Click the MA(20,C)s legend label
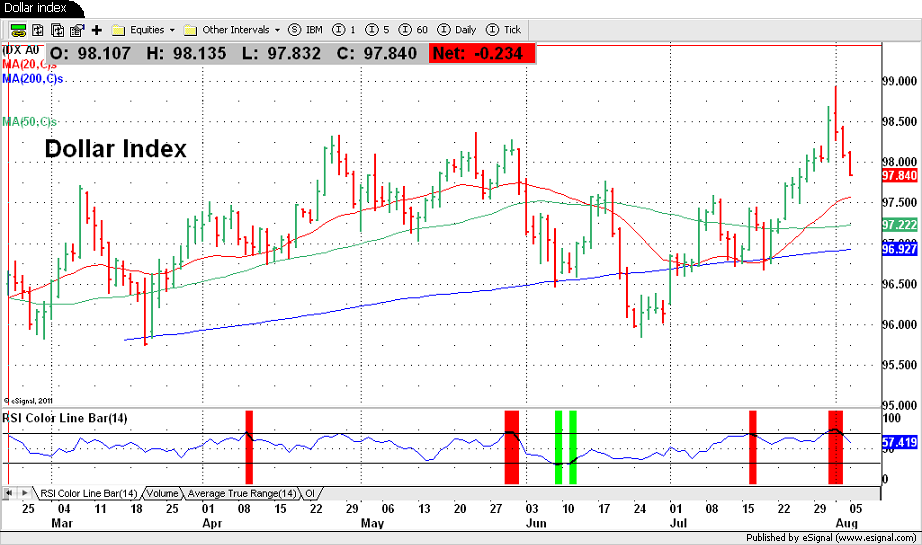 click(x=28, y=64)
